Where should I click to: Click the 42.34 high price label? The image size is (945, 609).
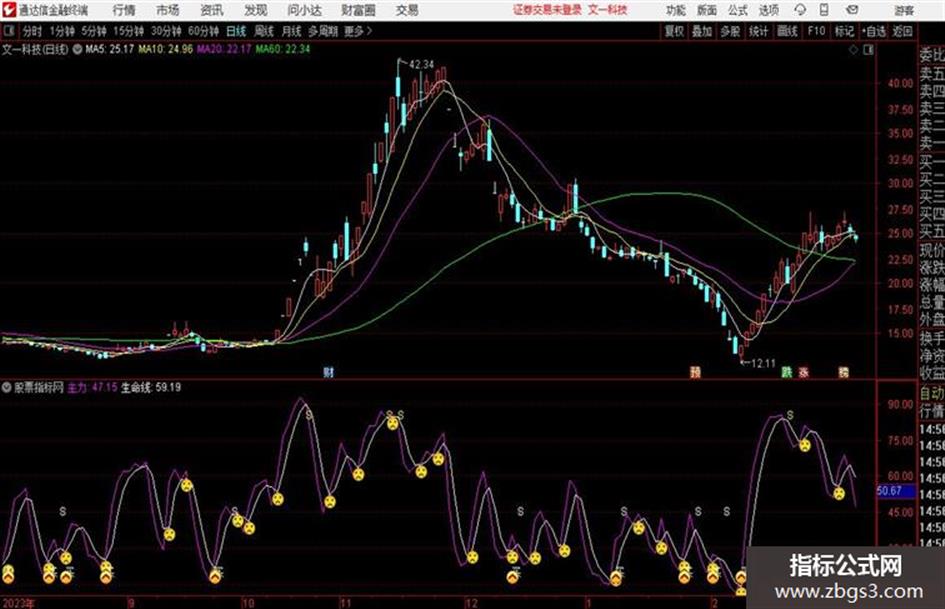coord(421,65)
